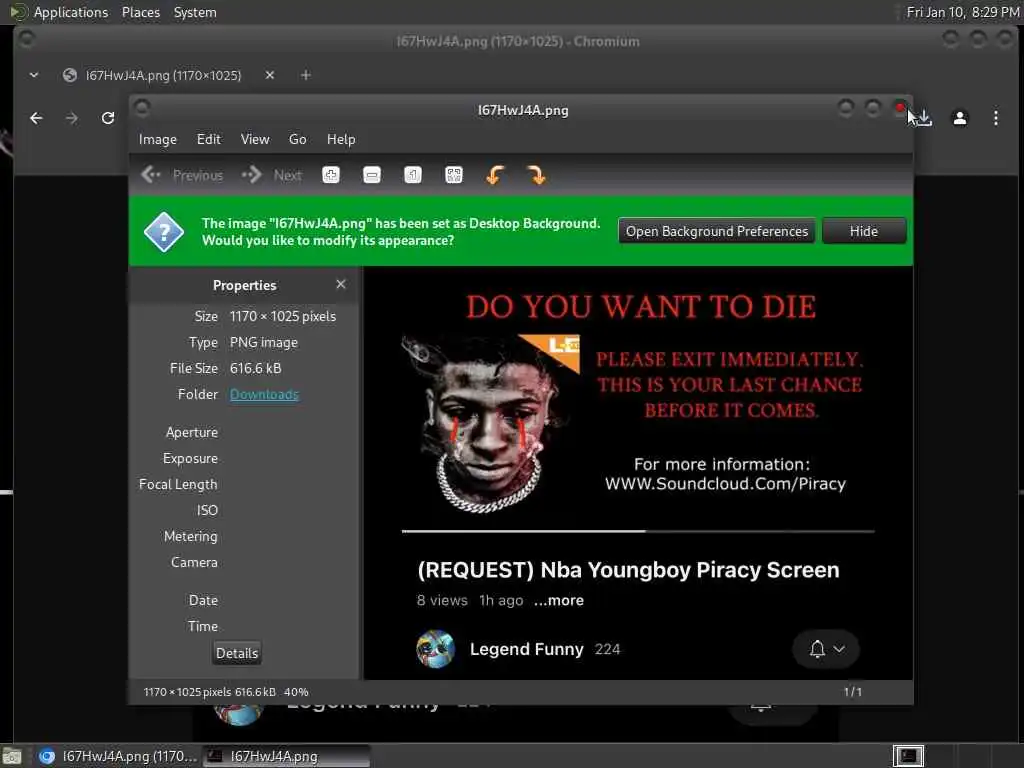Open the Edit menu
The image size is (1024, 768).
pyautogui.click(x=209, y=139)
